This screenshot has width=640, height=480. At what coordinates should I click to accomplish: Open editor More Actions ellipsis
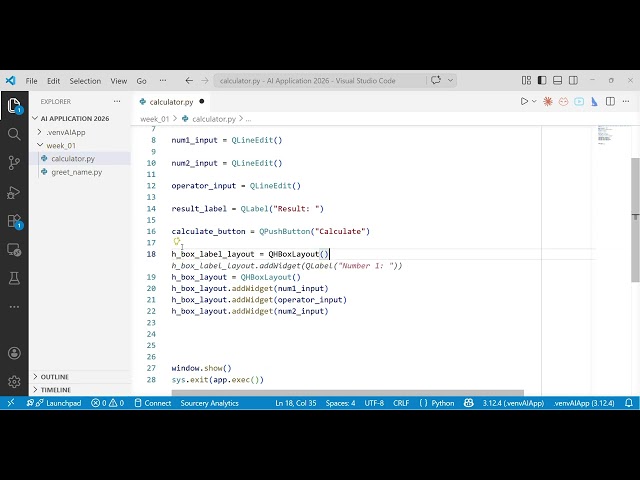click(626, 101)
